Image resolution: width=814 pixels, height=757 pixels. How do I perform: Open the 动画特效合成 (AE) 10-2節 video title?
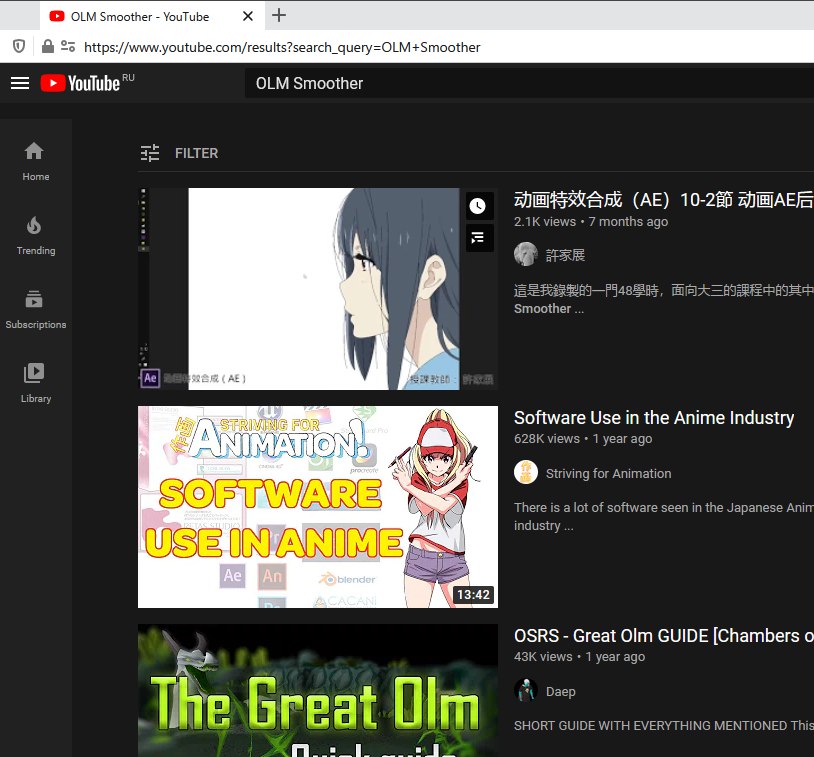pyautogui.click(x=663, y=200)
